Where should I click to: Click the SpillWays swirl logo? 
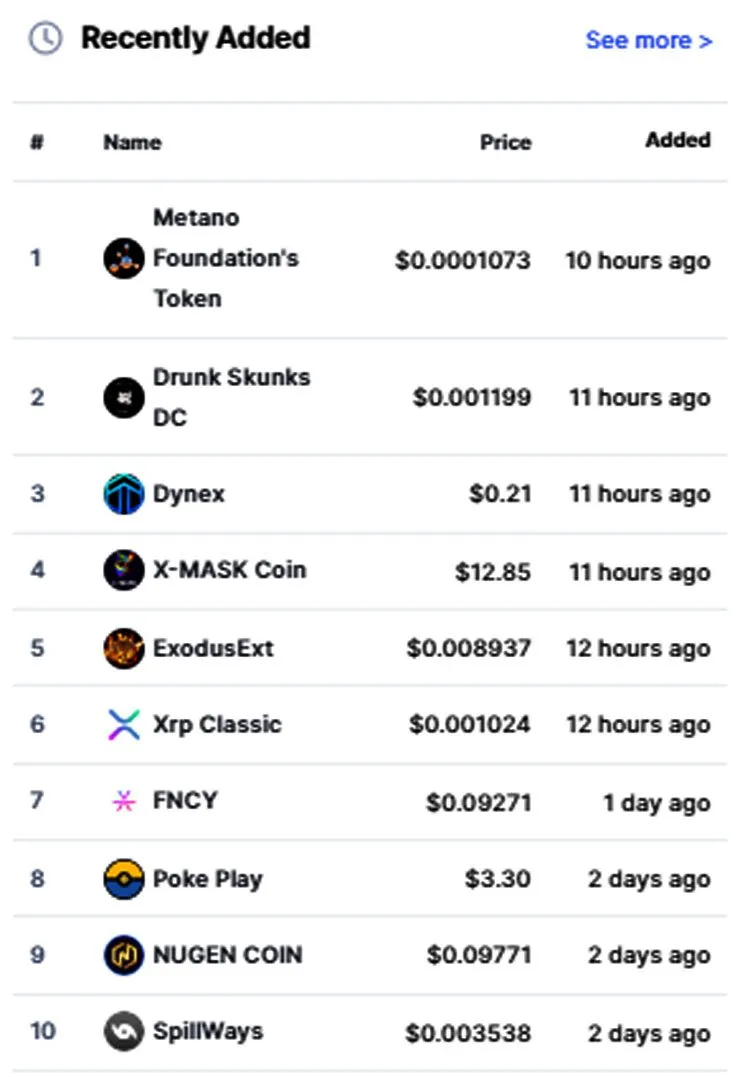click(124, 1032)
